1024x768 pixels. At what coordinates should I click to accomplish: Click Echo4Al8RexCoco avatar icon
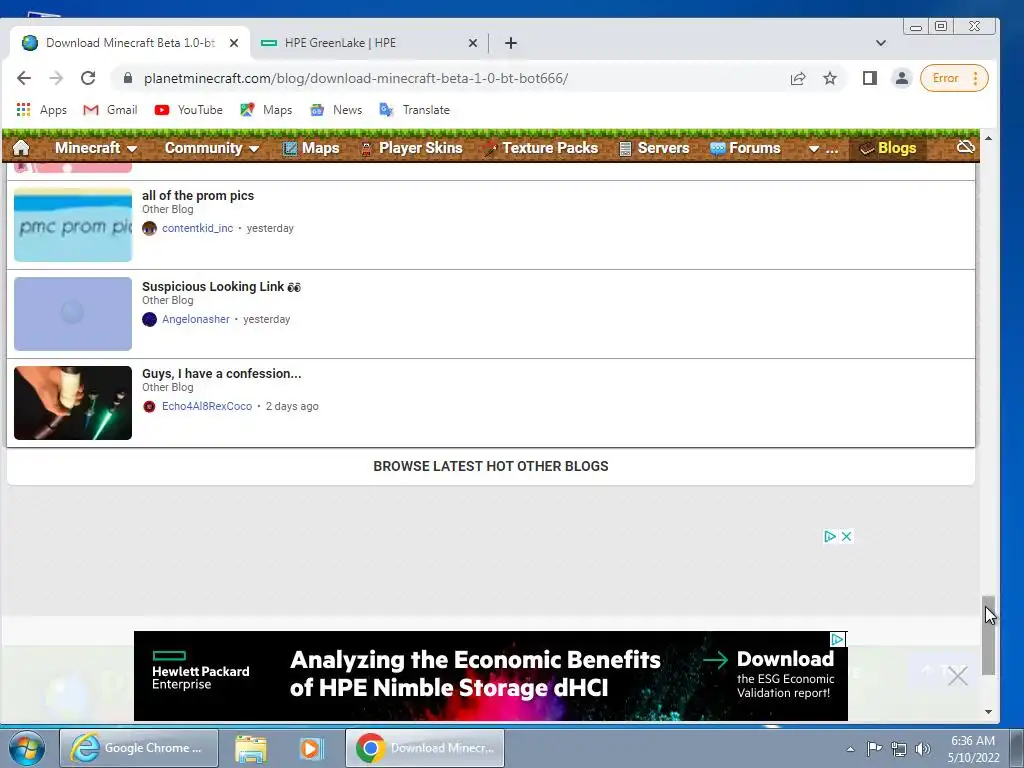tap(150, 406)
